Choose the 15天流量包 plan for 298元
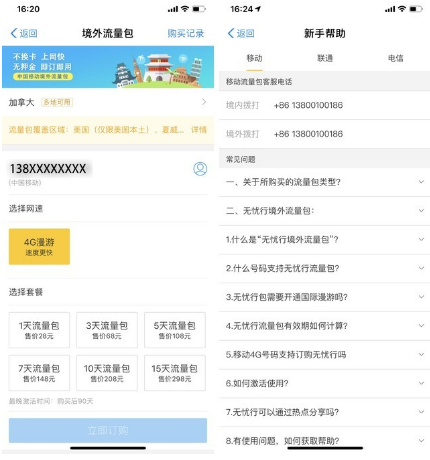 (175, 373)
